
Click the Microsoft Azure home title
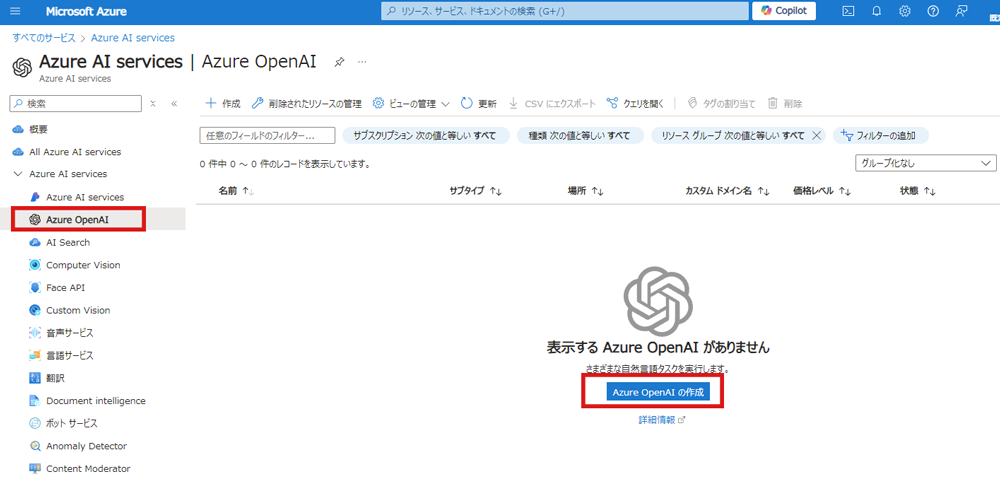pos(86,11)
